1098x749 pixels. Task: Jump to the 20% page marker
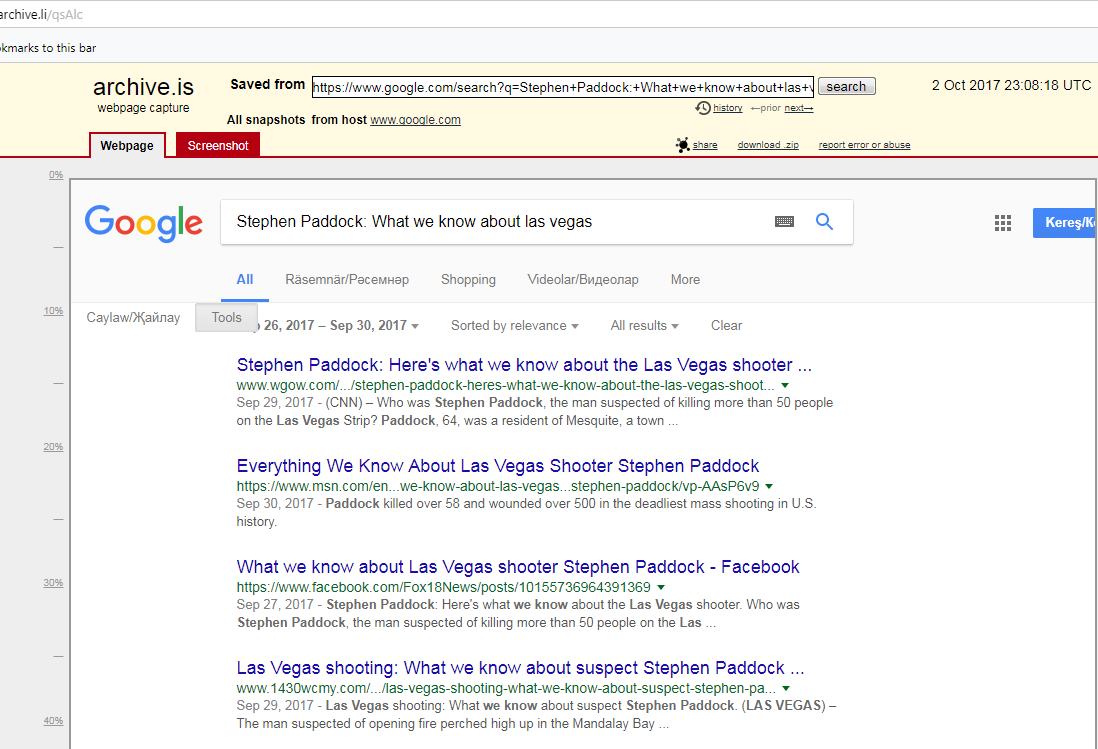pyautogui.click(x=53, y=447)
